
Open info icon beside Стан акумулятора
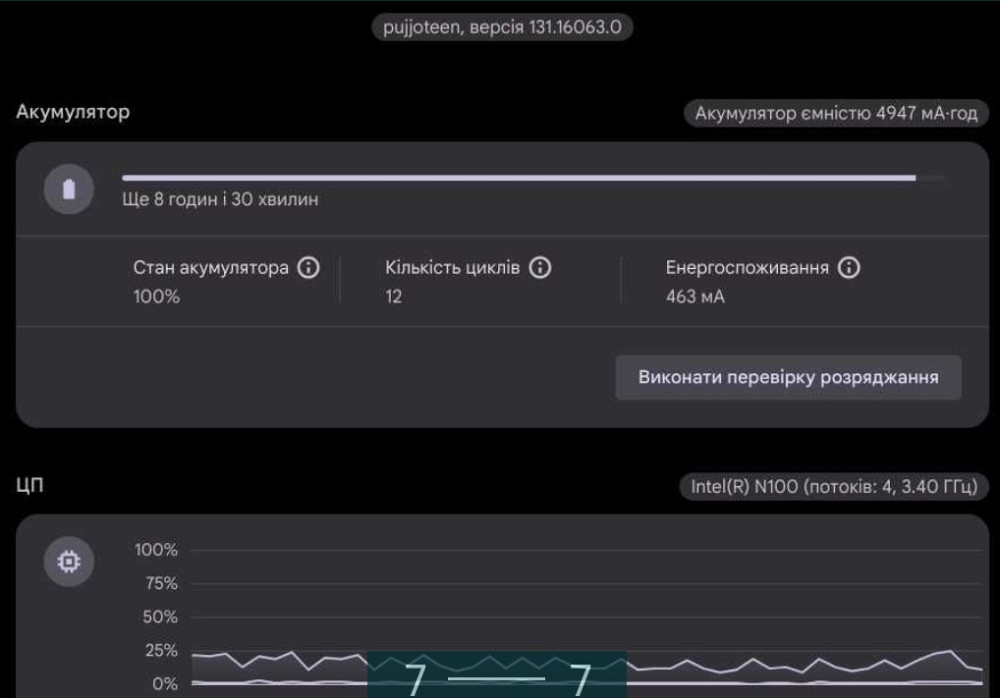tap(309, 268)
